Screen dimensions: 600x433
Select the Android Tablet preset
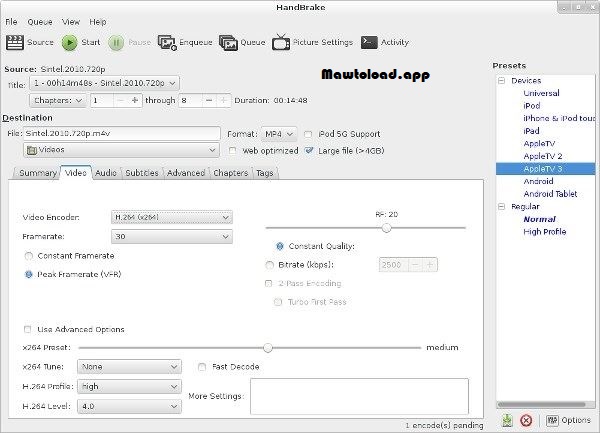[x=550, y=194]
